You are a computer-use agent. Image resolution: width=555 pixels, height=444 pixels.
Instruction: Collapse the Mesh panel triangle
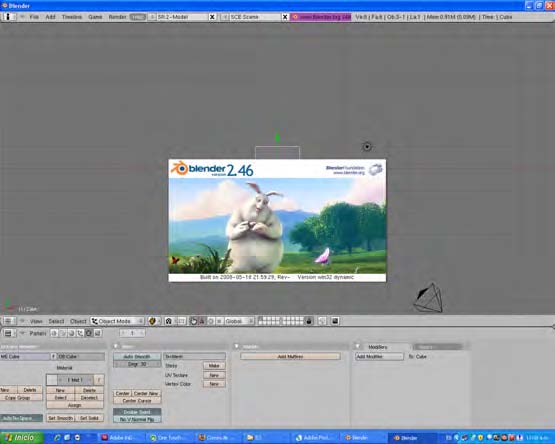tap(116, 346)
